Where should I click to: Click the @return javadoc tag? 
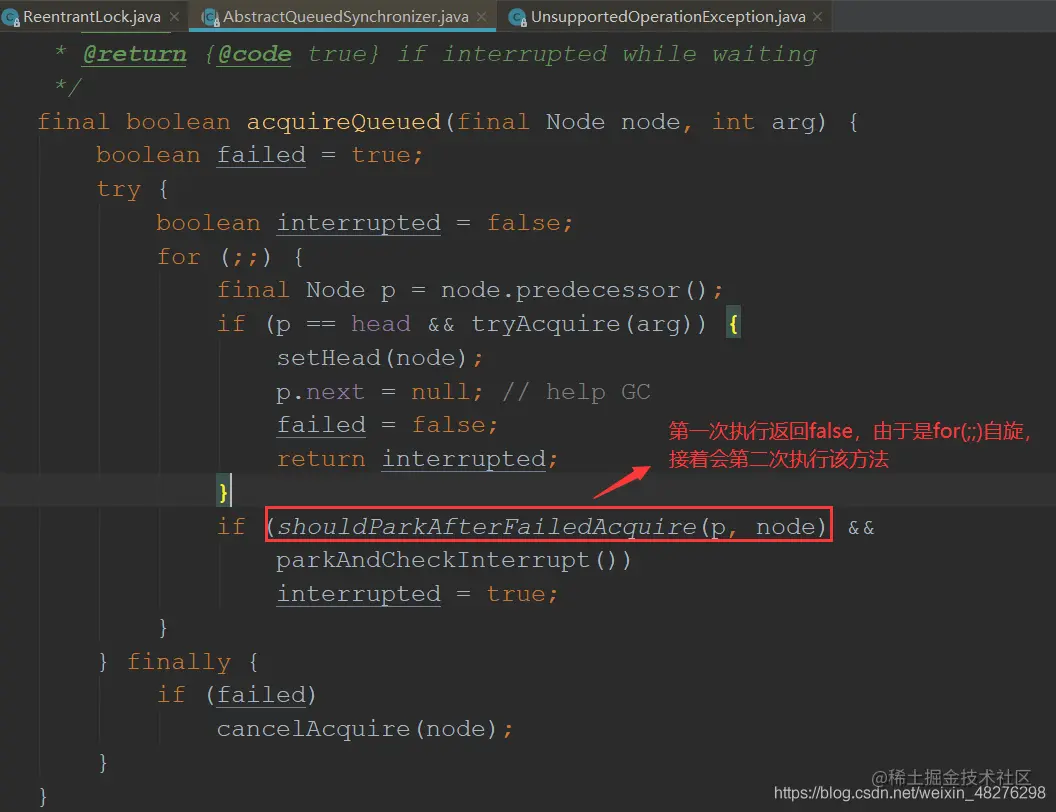click(x=135, y=54)
